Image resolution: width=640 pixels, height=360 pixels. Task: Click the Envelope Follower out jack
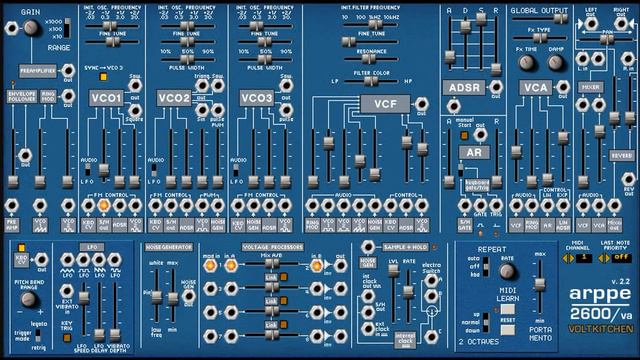25,156
